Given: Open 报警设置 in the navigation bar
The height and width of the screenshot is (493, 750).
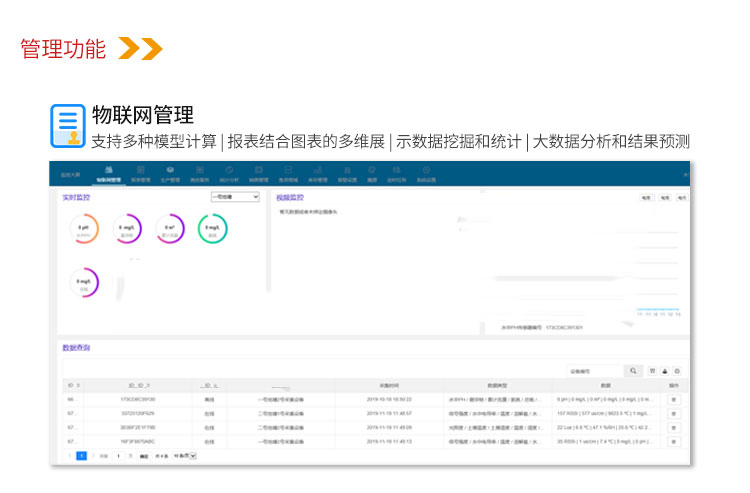Looking at the screenshot, I should [x=347, y=175].
